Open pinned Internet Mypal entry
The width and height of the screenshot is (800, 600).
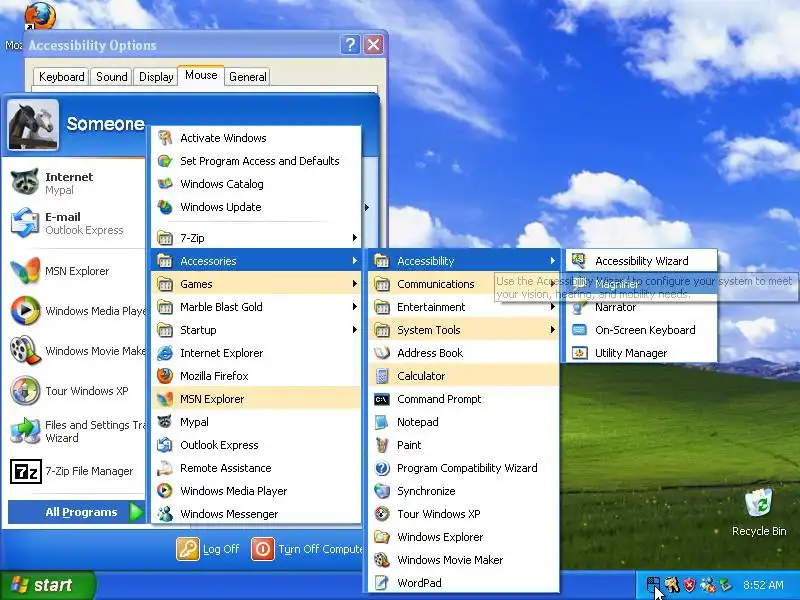(x=77, y=183)
